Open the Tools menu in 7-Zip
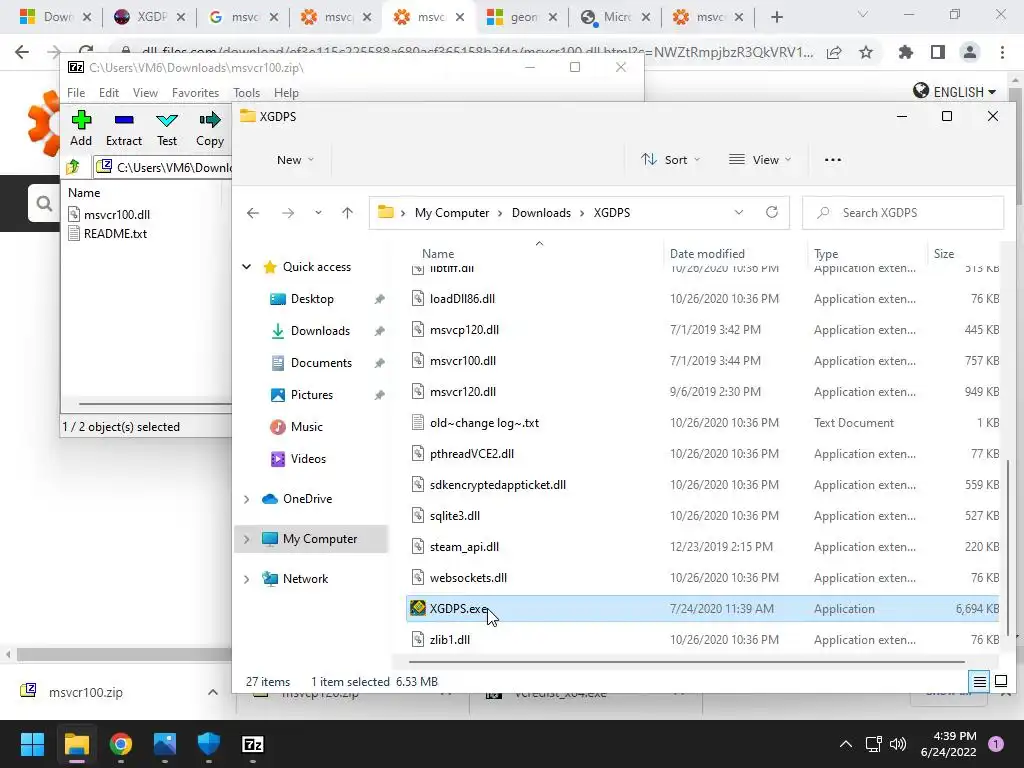The image size is (1024, 768). coord(246,93)
